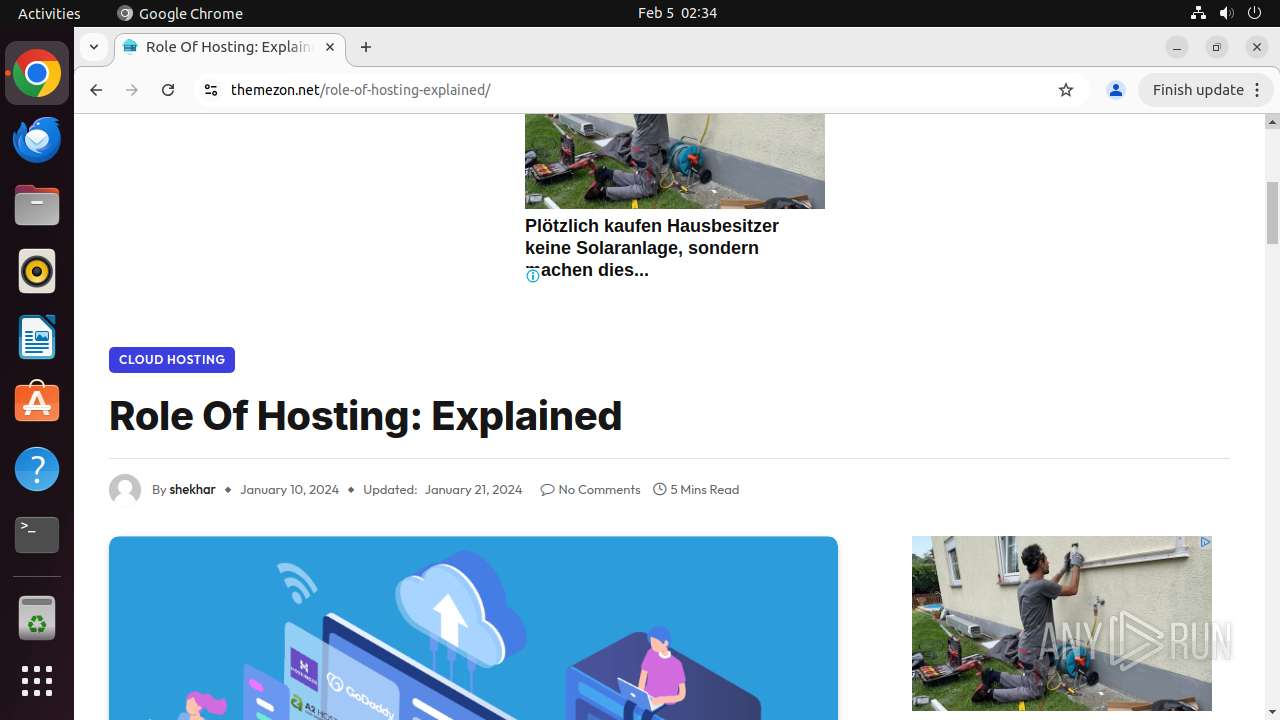The width and height of the screenshot is (1280, 720).
Task: Click the CLOUD HOSTING category badge
Action: click(x=172, y=360)
